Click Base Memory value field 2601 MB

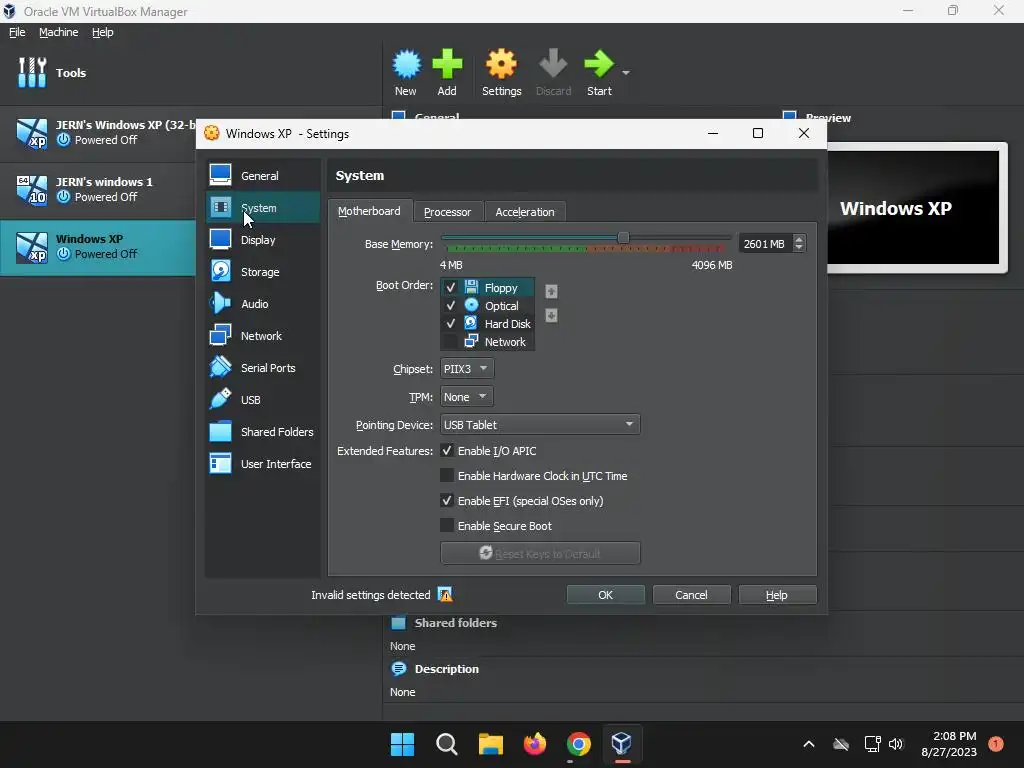pyautogui.click(x=765, y=244)
